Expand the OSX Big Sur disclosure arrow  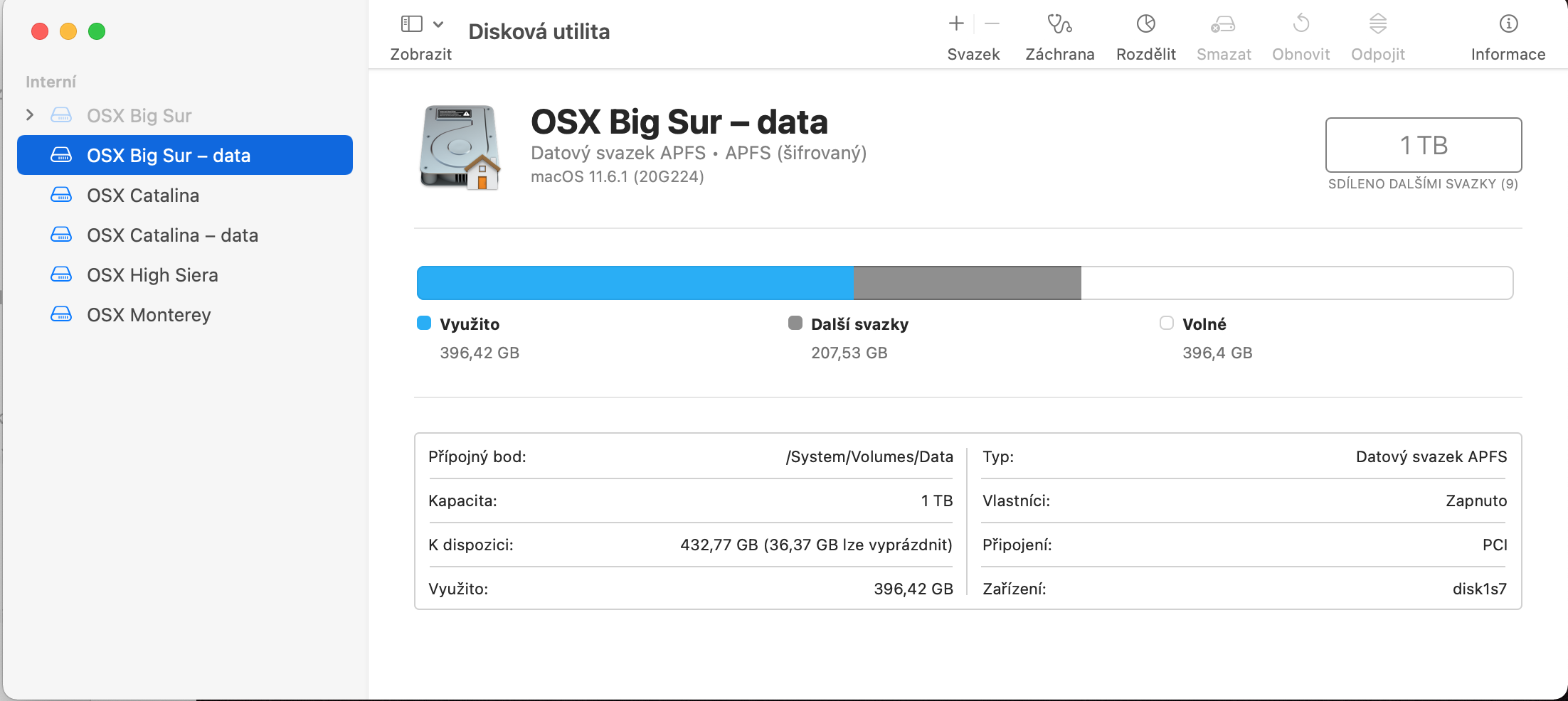(30, 115)
